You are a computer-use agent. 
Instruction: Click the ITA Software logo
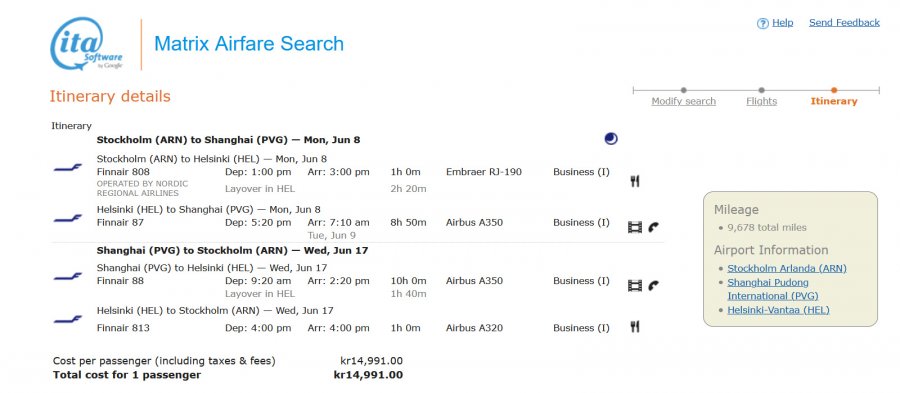pos(87,44)
